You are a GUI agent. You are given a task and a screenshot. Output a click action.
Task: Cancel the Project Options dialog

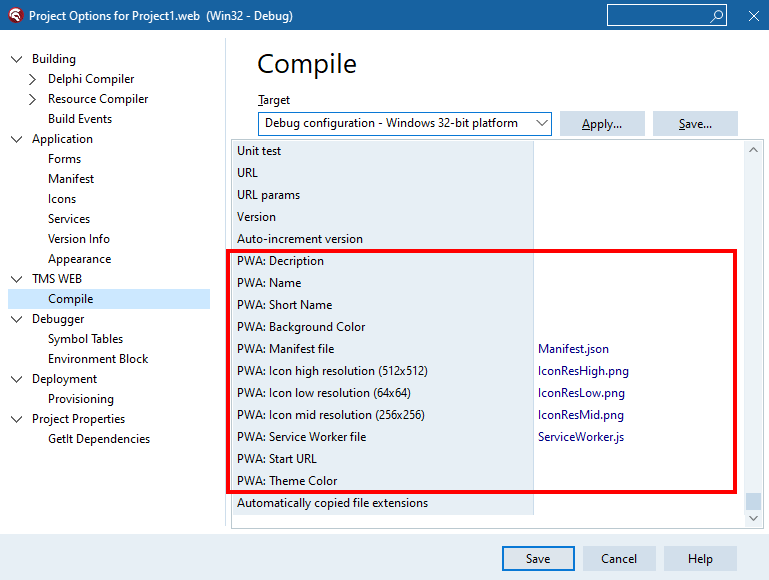(618, 558)
